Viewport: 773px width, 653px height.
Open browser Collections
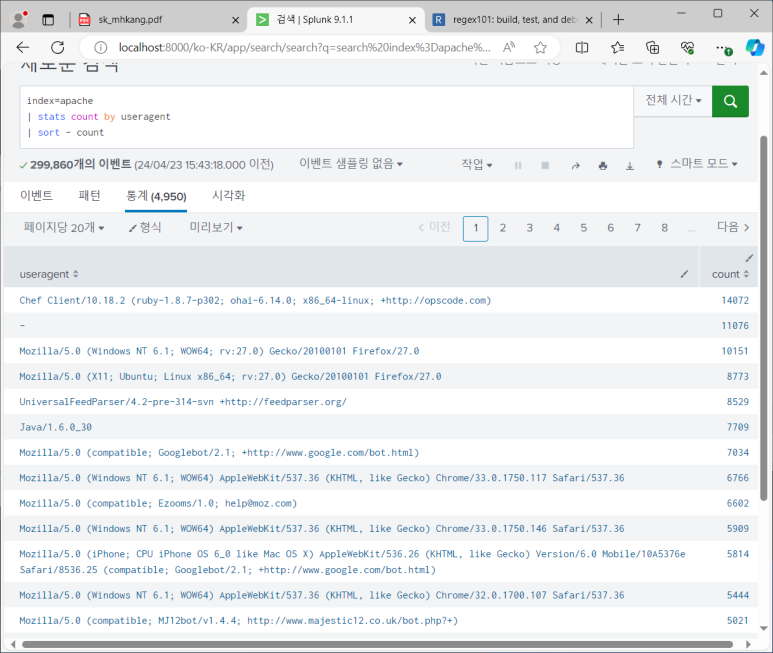point(652,47)
